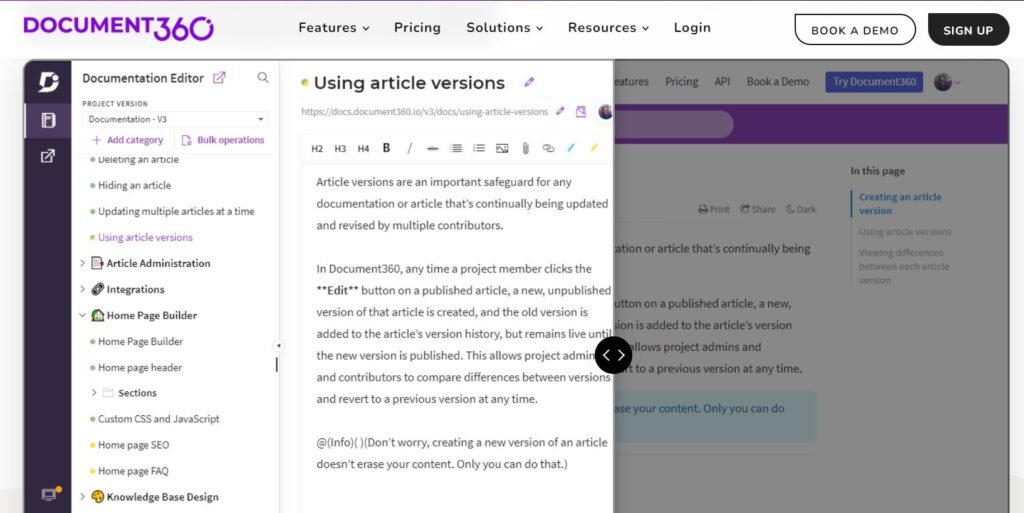The image size is (1024, 513).
Task: Click the Document360 logo in the header
Action: pos(118,27)
